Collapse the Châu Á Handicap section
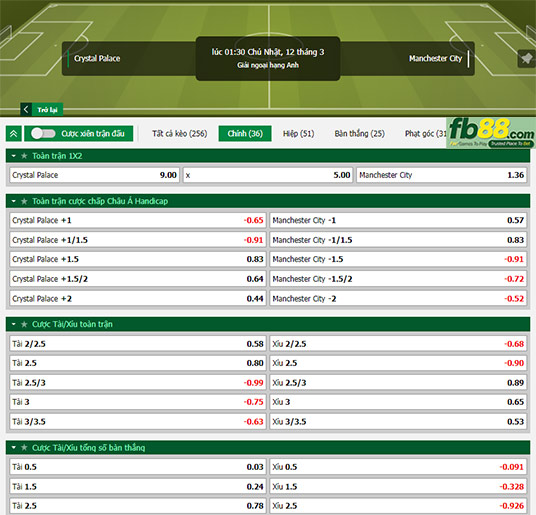The width and height of the screenshot is (536, 515). click(14, 201)
